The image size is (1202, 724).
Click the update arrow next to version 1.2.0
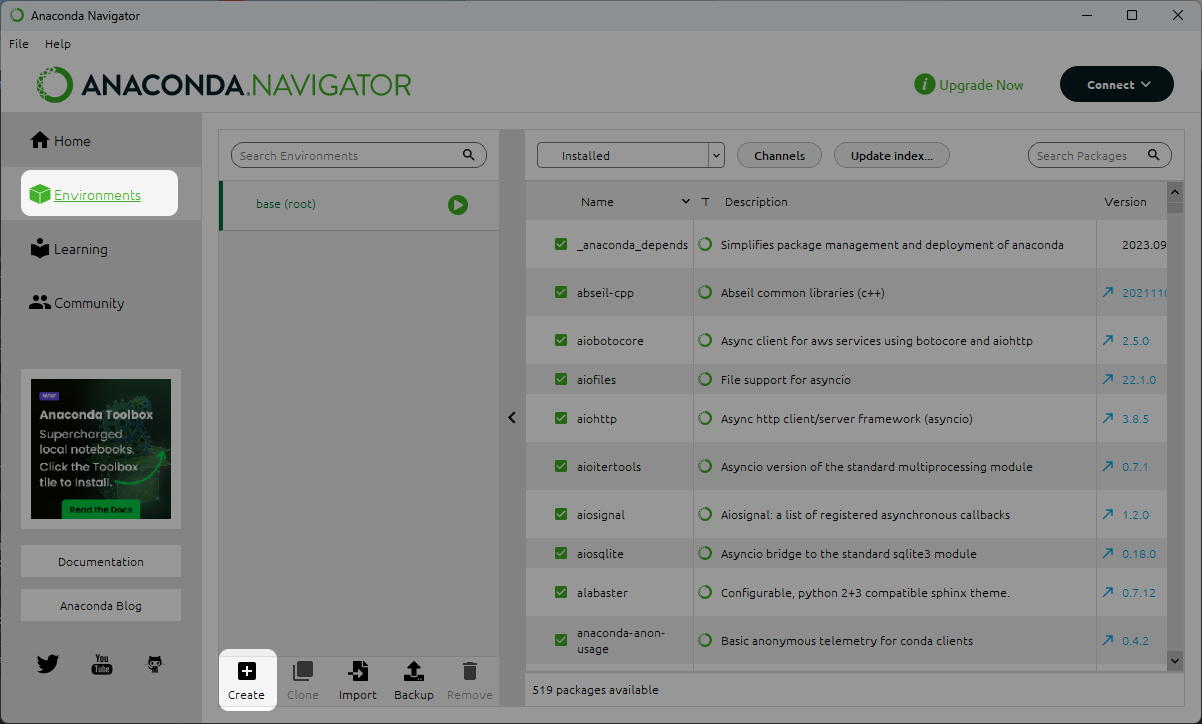(x=1108, y=515)
